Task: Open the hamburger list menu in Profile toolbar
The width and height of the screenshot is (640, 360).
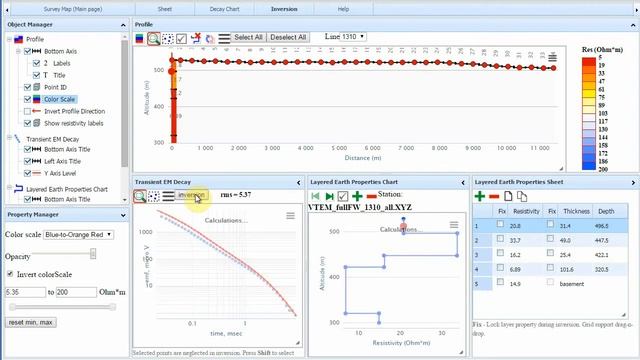Action: coord(224,39)
